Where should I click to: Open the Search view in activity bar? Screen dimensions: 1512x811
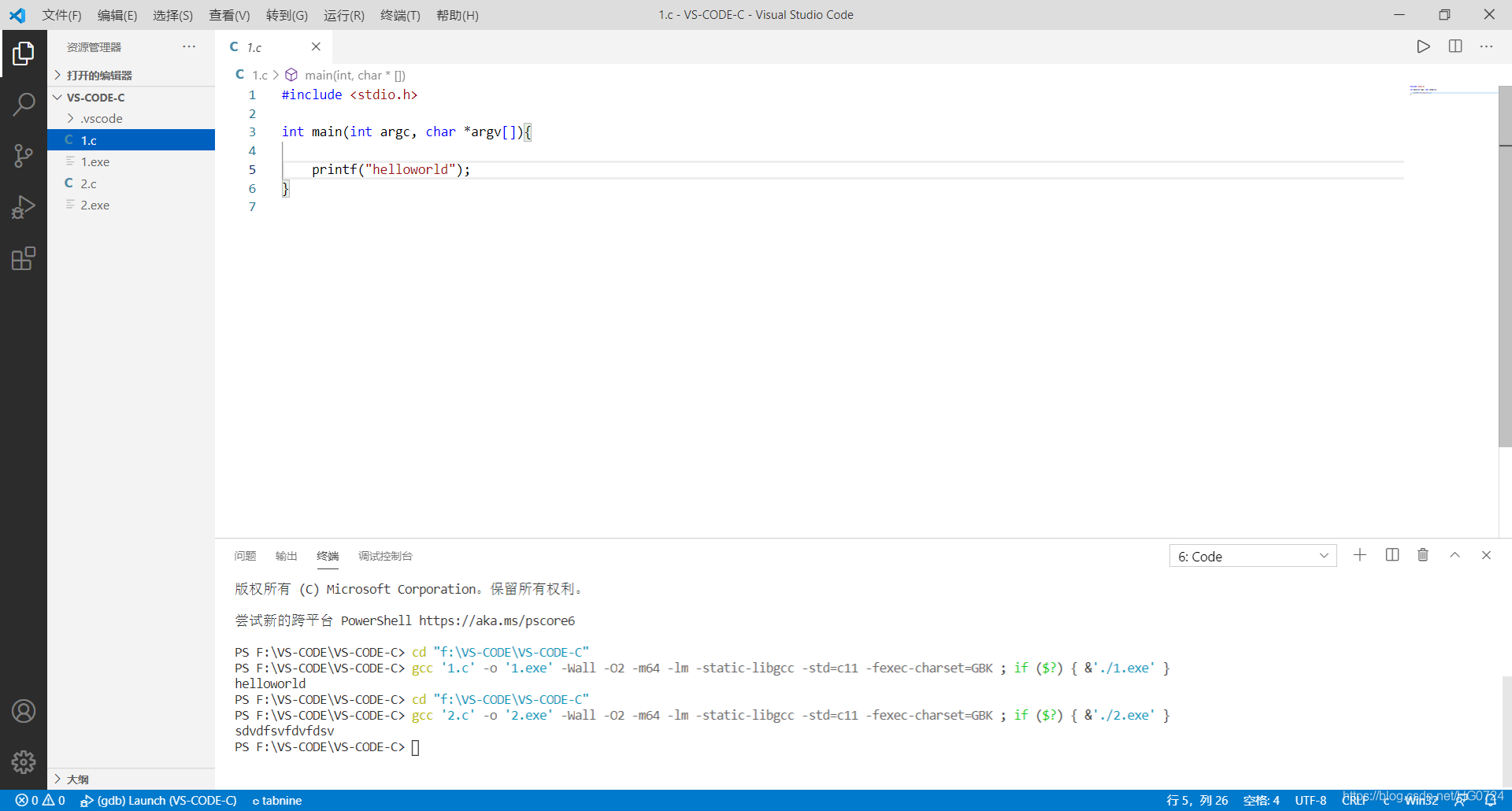(24, 104)
